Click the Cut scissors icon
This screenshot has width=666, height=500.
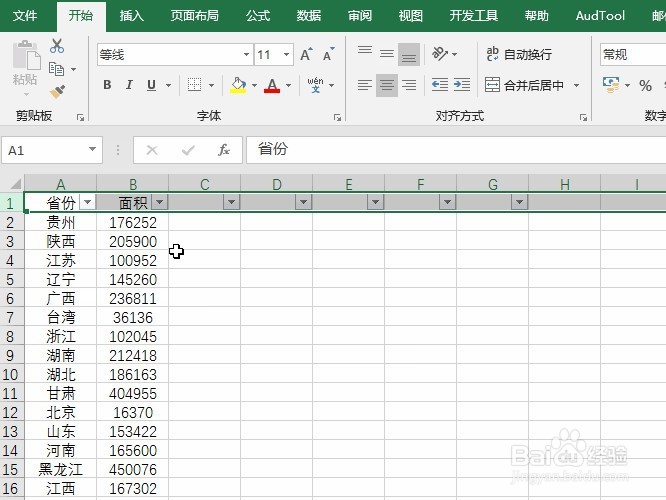(x=56, y=46)
